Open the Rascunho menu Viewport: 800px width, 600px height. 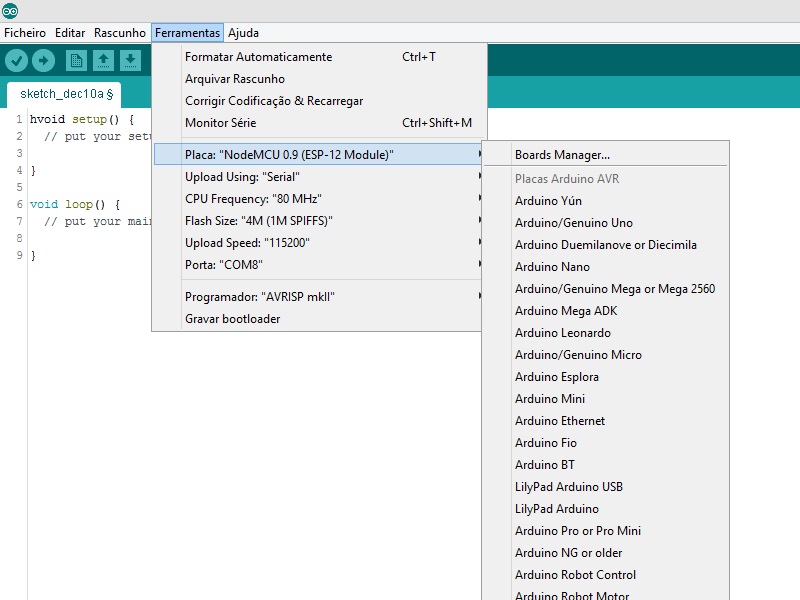tap(119, 33)
